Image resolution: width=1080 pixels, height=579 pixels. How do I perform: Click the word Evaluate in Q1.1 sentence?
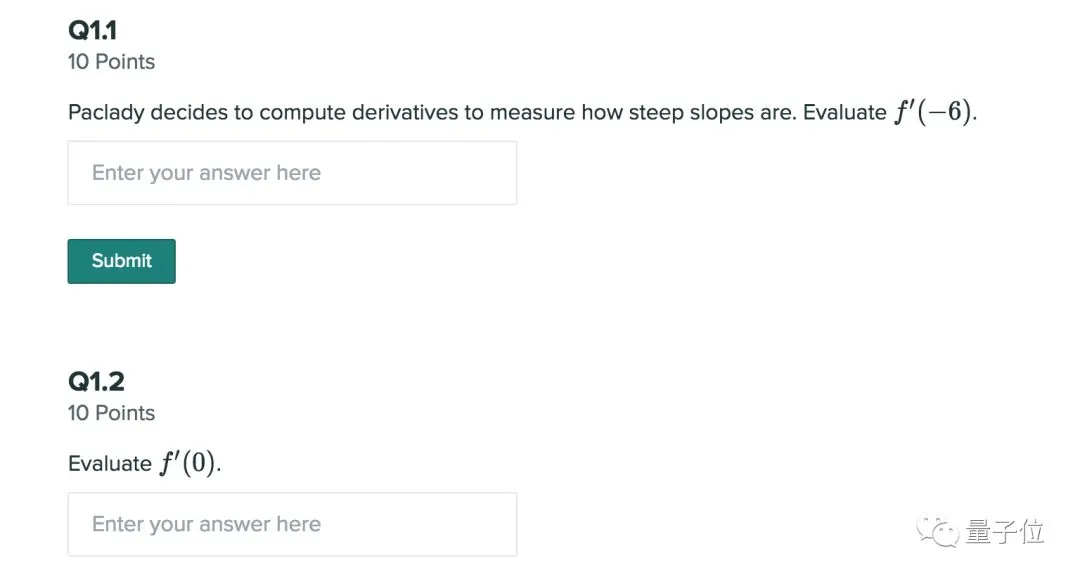[x=844, y=112]
